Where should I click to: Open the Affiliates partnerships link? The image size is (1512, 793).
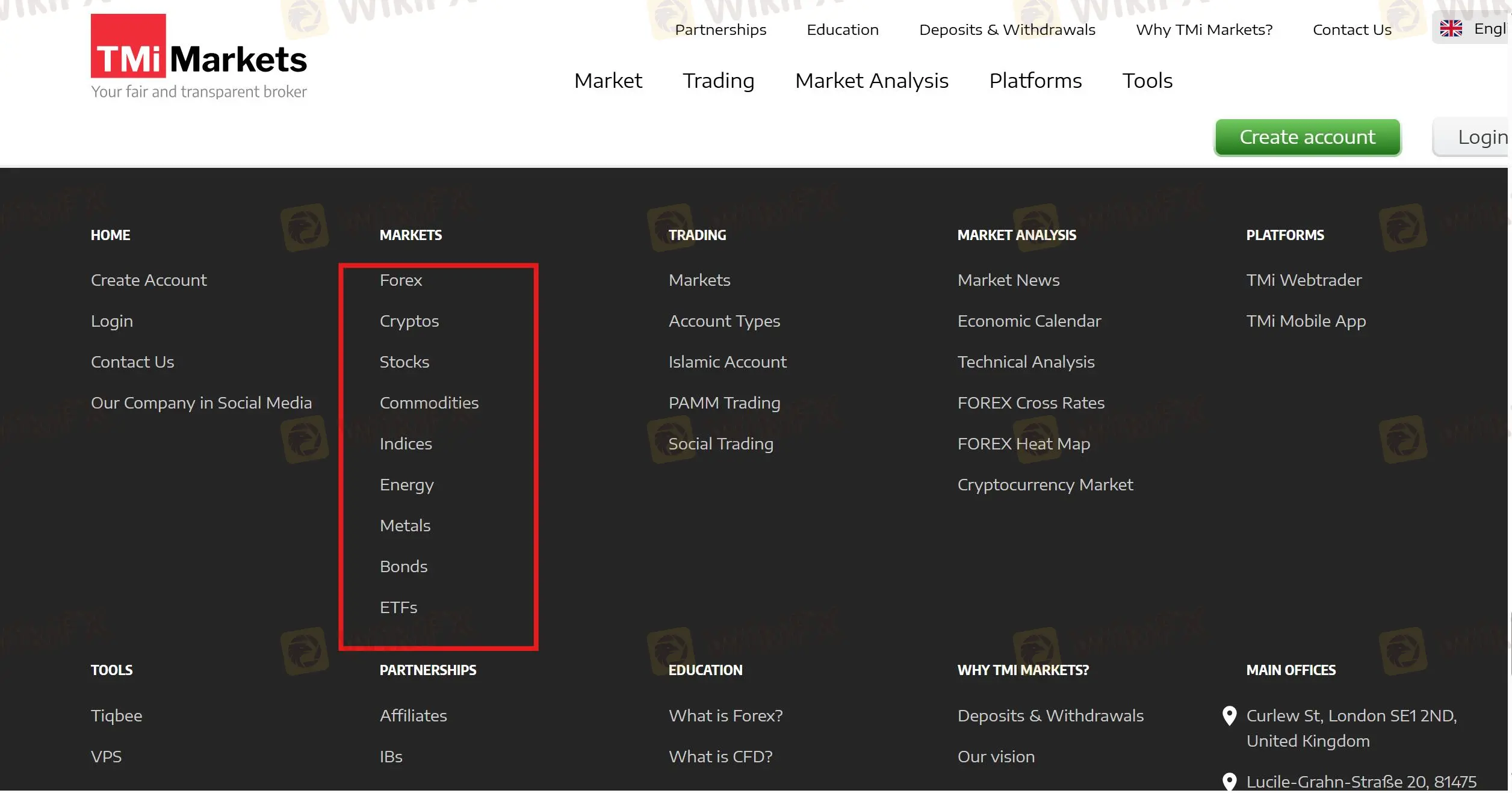pyautogui.click(x=414, y=715)
